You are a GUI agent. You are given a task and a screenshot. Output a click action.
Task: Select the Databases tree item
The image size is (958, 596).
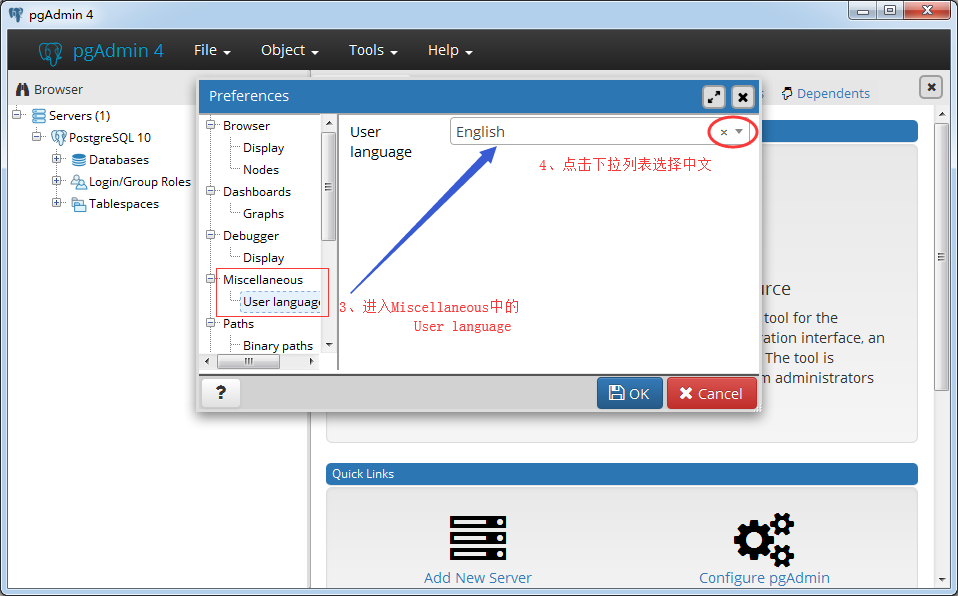tap(119, 160)
